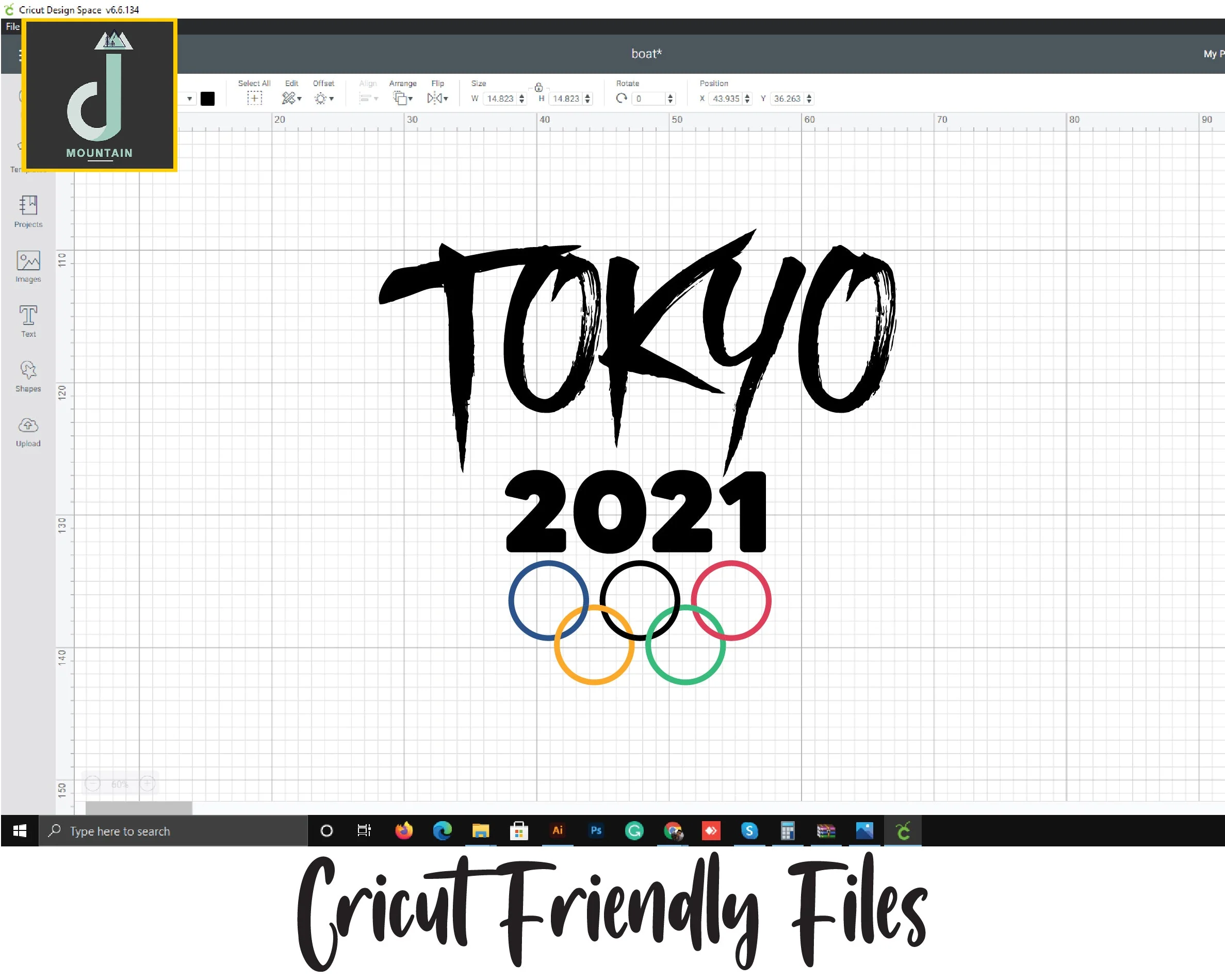This screenshot has width=1225, height=980.
Task: Launch Firefox from the taskbar
Action: (404, 830)
